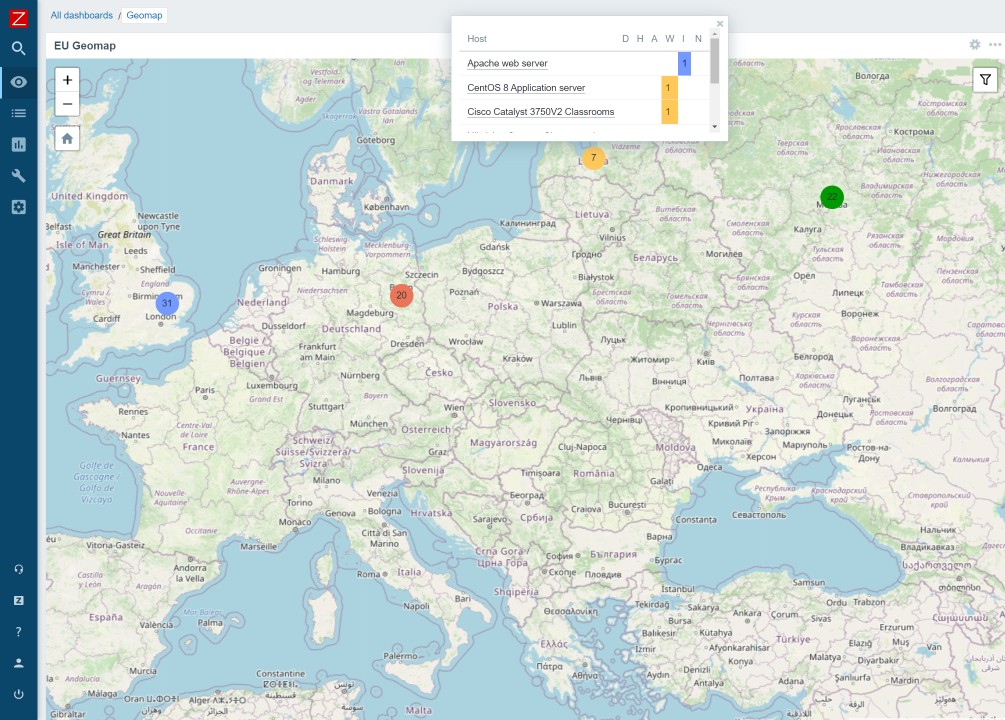Click the popup scrollbar thumb
Image resolution: width=1005 pixels, height=720 pixels.
click(715, 61)
